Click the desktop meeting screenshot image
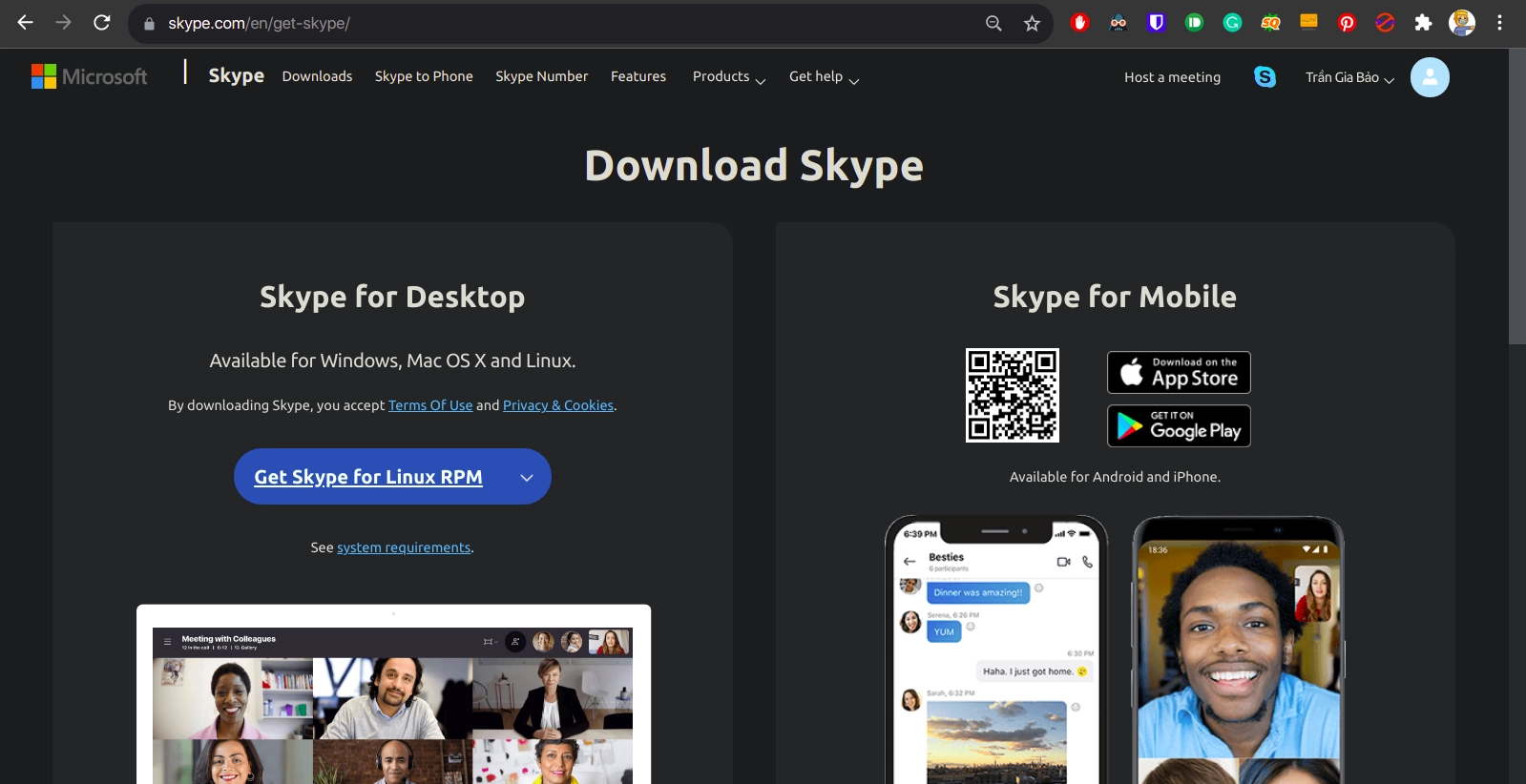1526x784 pixels. point(393,694)
